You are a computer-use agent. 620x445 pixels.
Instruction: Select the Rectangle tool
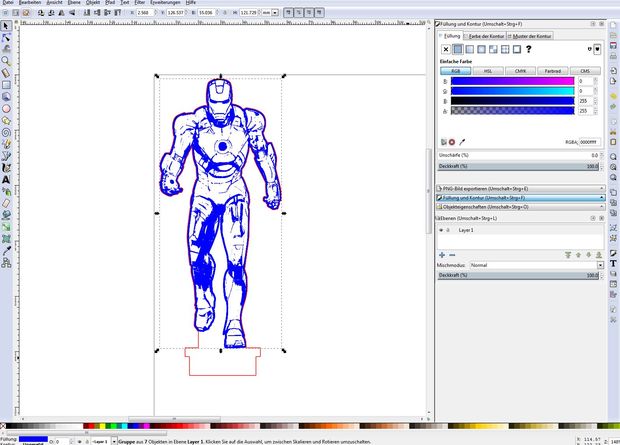click(x=6, y=85)
